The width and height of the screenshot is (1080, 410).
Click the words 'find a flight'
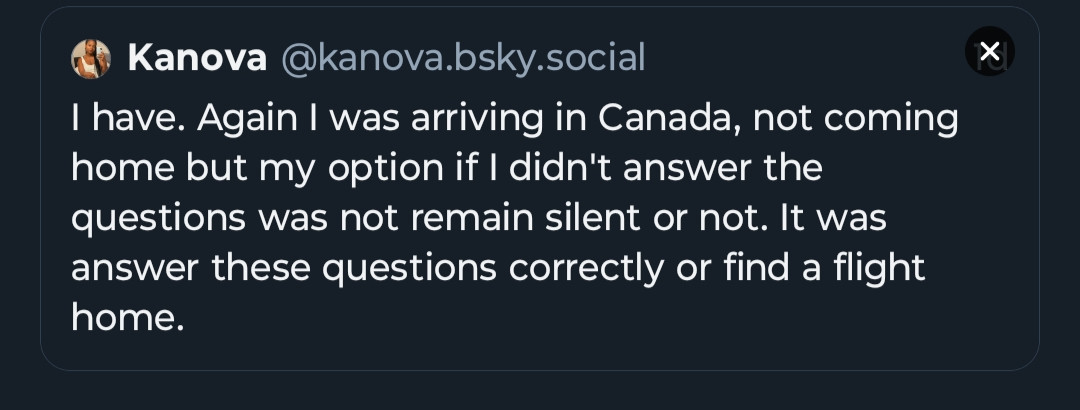click(824, 267)
